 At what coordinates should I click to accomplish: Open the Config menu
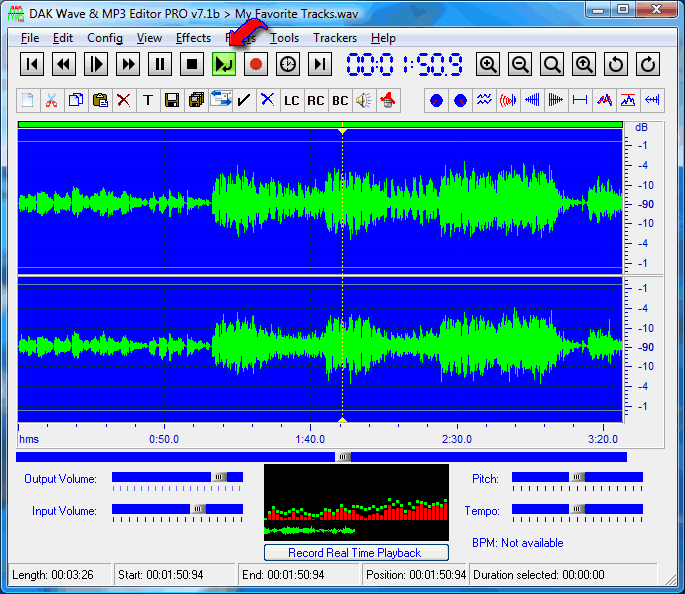click(105, 38)
